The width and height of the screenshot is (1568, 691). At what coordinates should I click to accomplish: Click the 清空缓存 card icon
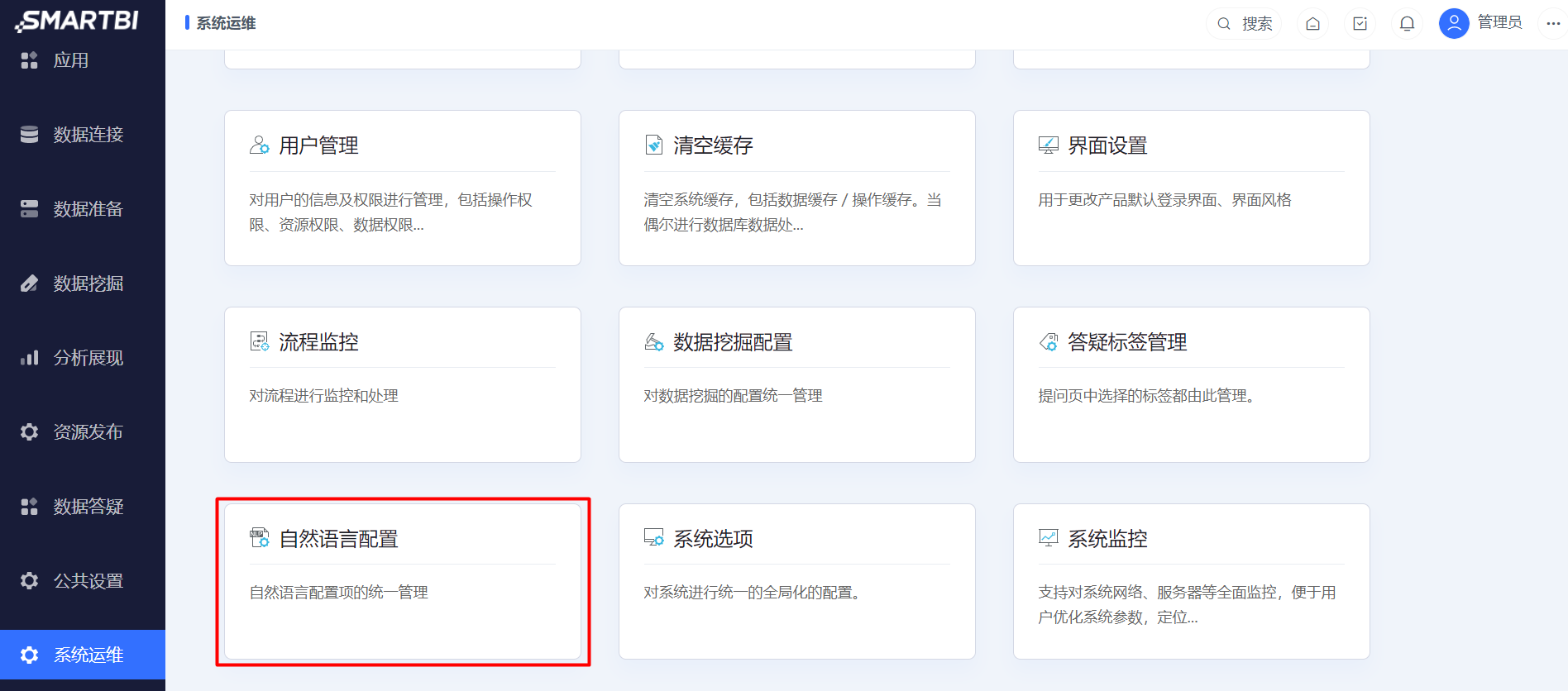point(654,145)
